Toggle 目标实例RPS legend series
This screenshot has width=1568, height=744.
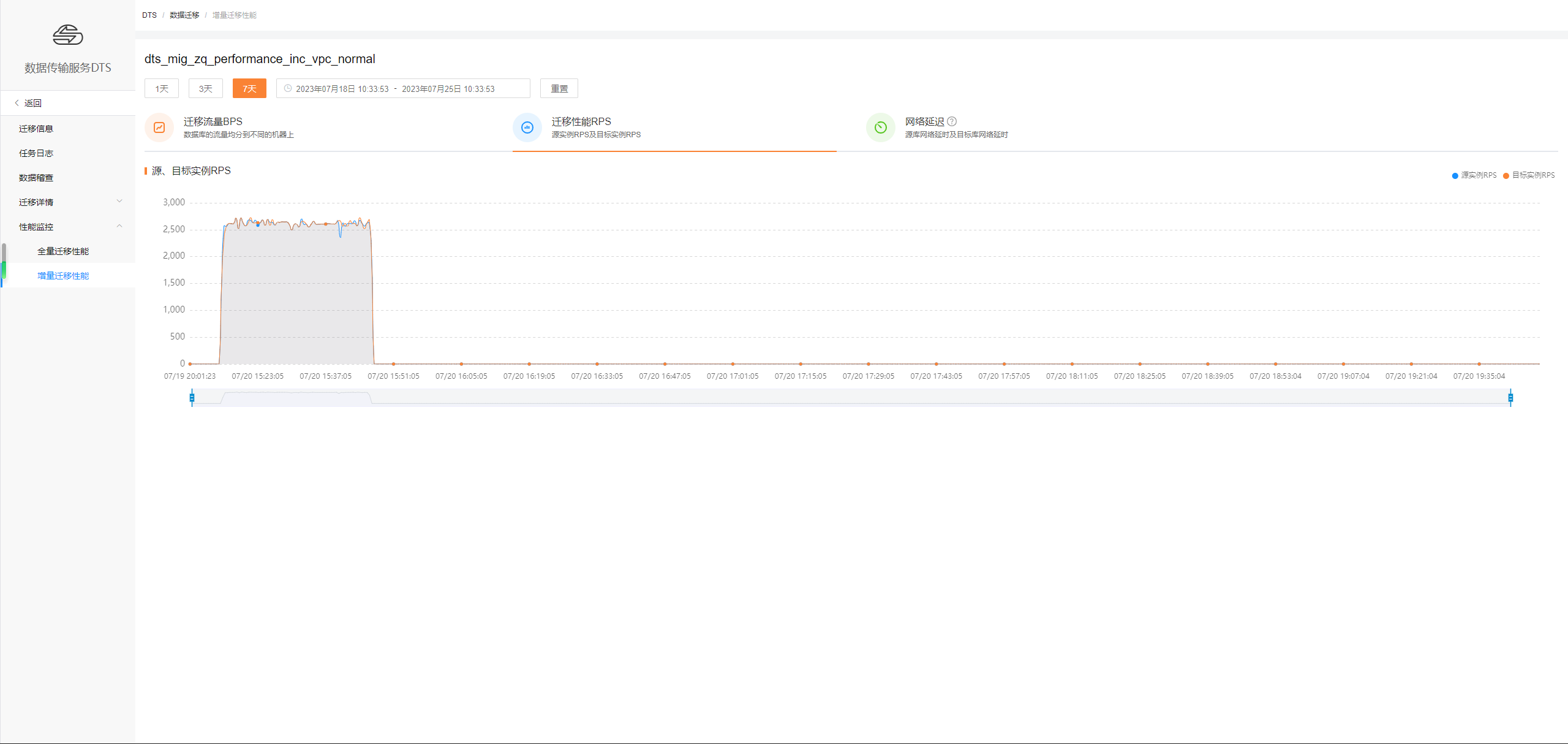pyautogui.click(x=1529, y=175)
